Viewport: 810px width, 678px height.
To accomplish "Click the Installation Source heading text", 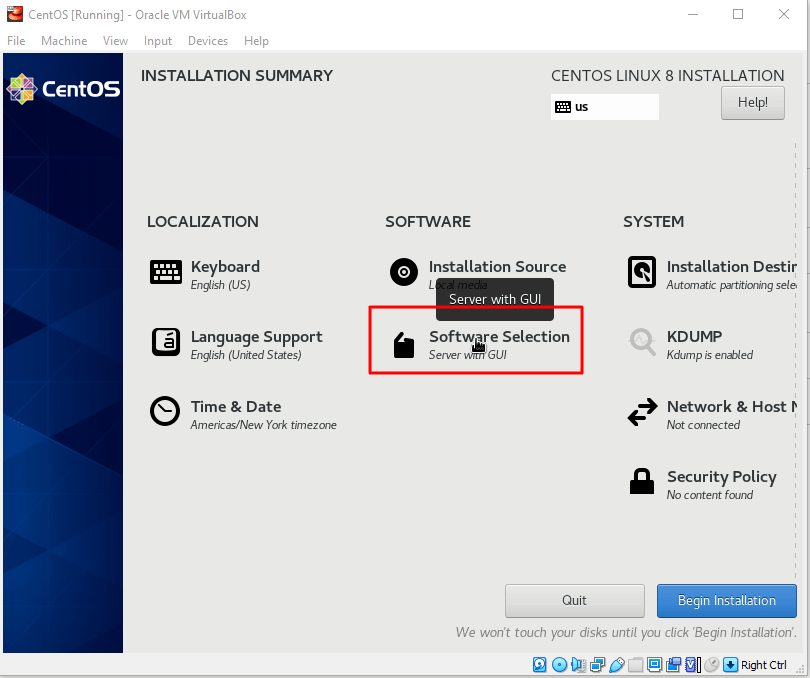I will [x=497, y=267].
